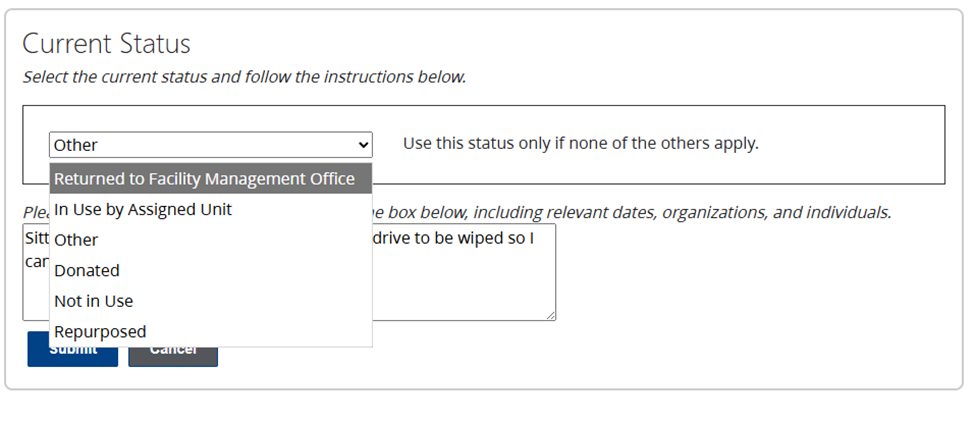Image resolution: width=975 pixels, height=422 pixels.
Task: Select Donated from the status list
Action: coord(87,271)
